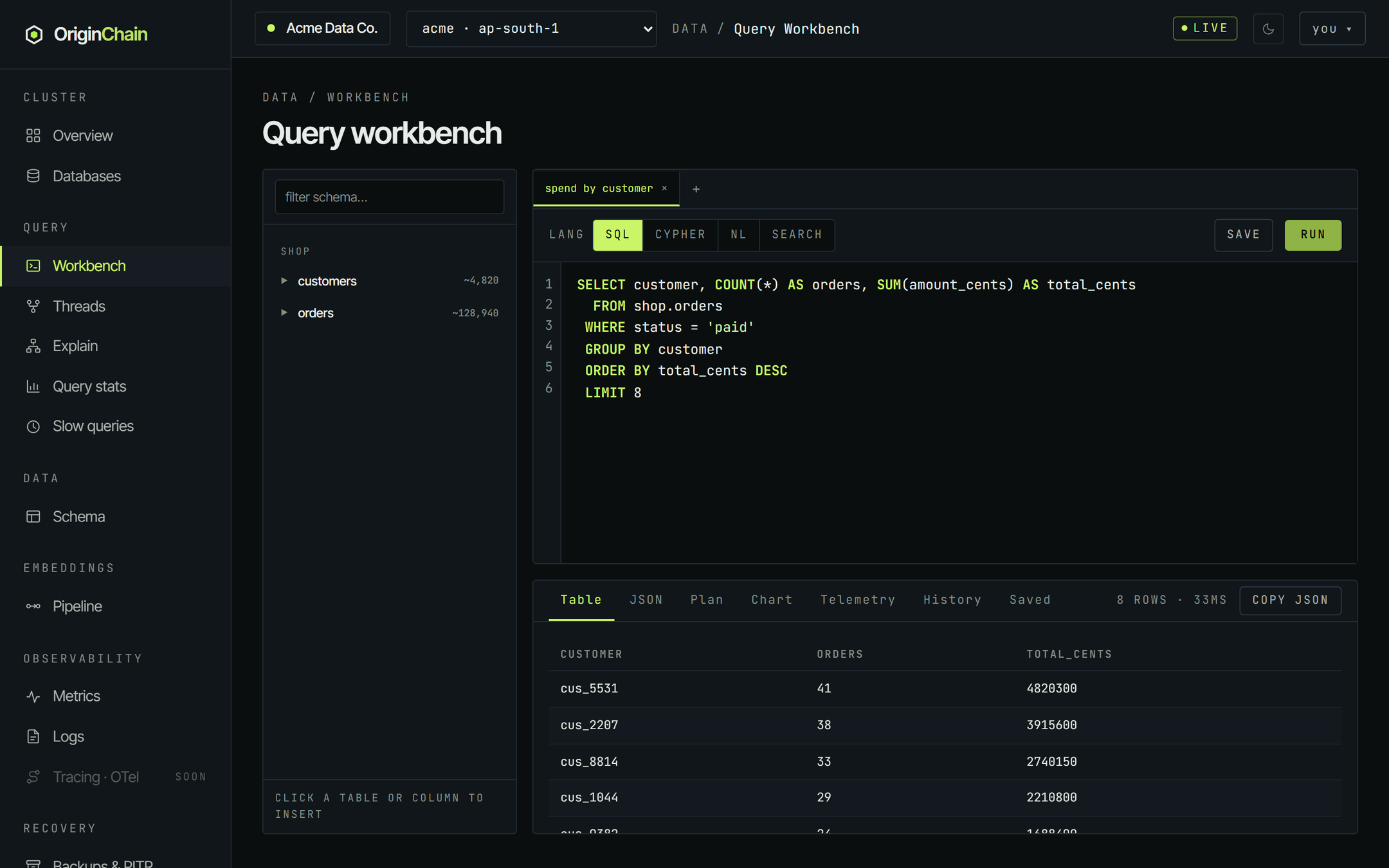The image size is (1389, 868).
Task: Click the Backups & PITR sidebar icon
Action: tap(33, 863)
